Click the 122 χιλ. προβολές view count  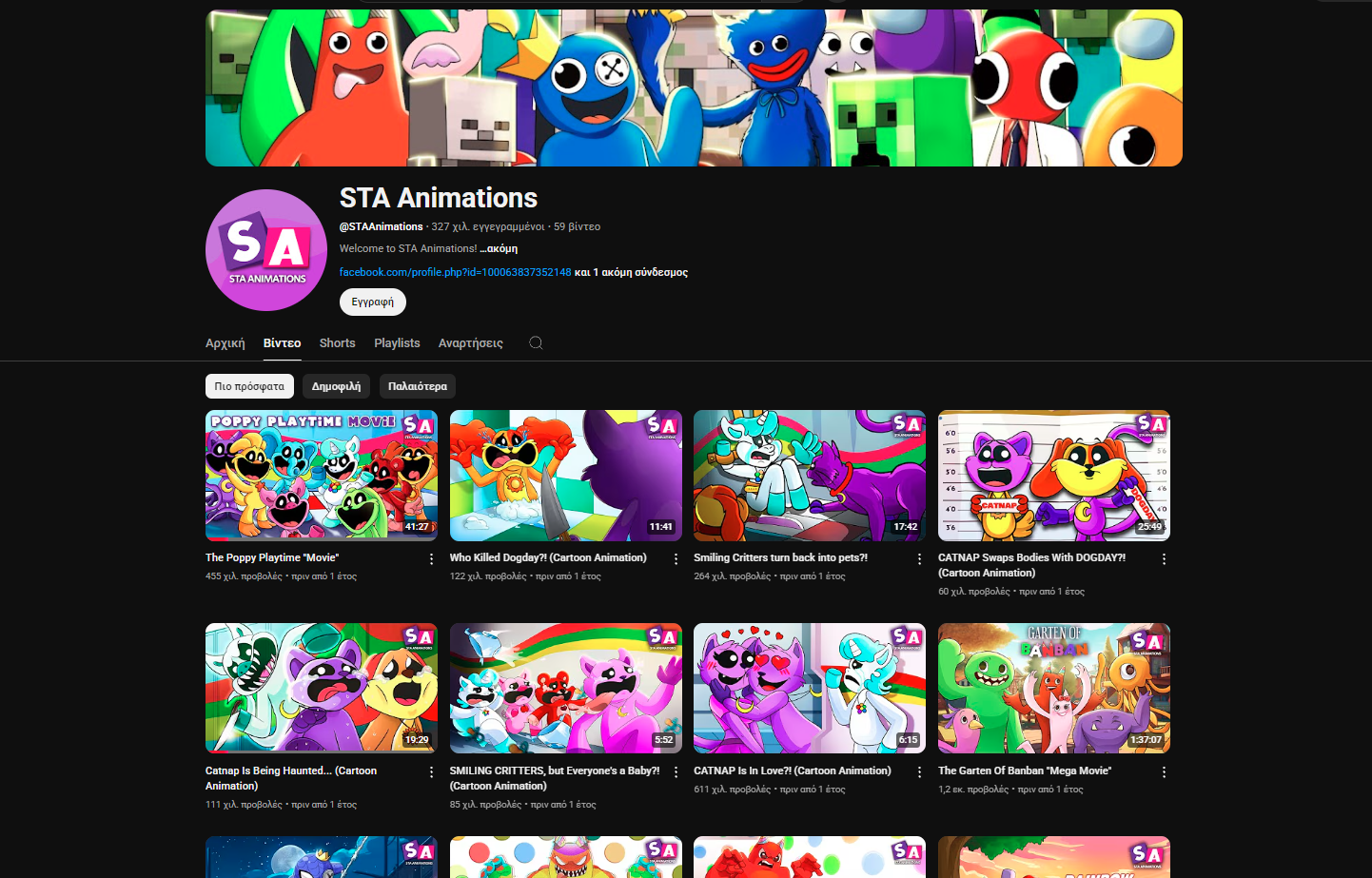click(488, 576)
